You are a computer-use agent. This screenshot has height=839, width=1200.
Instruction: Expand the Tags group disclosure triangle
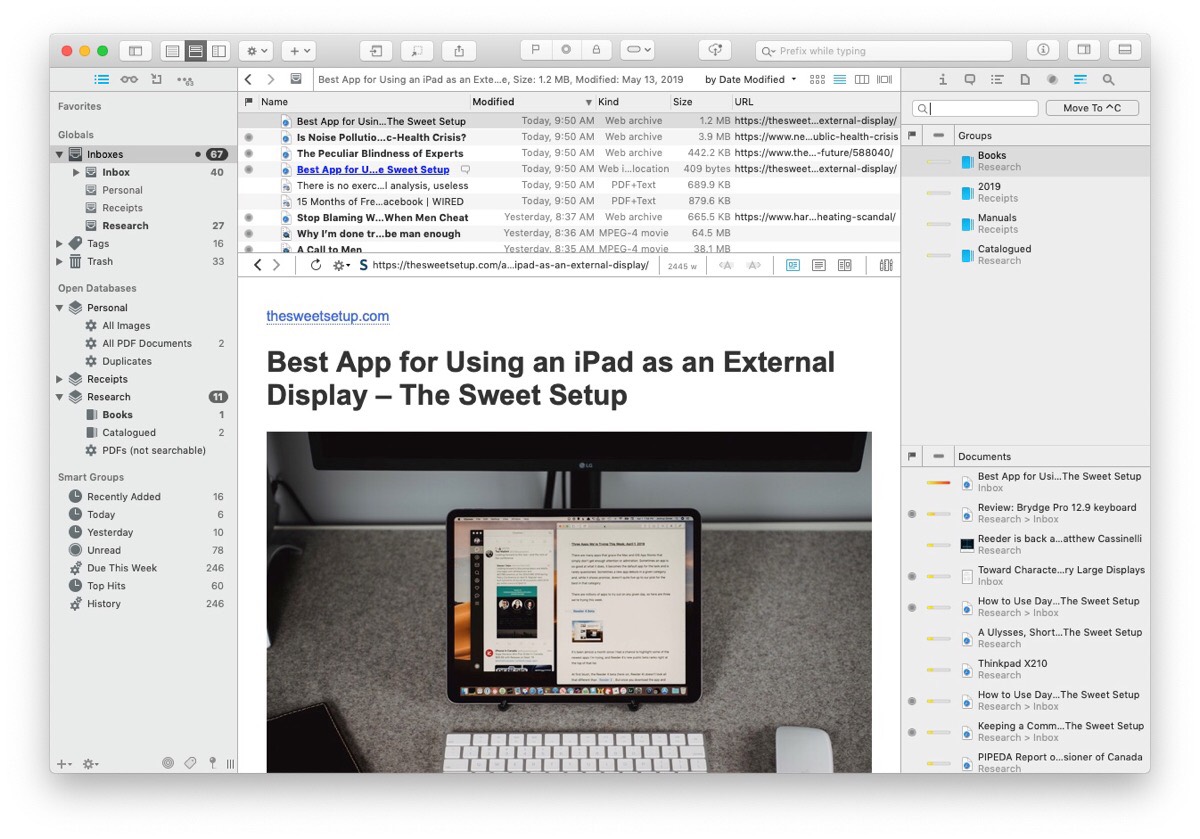60,244
